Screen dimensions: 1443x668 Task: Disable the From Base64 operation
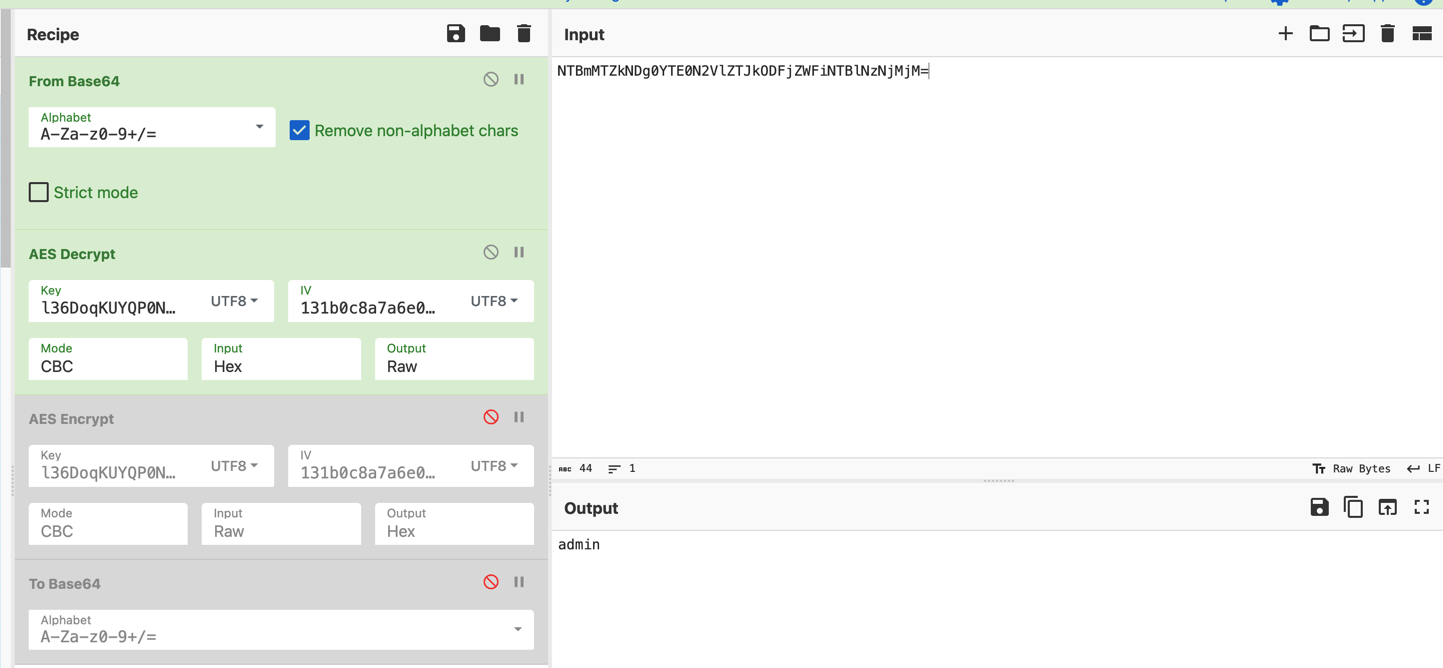click(491, 80)
